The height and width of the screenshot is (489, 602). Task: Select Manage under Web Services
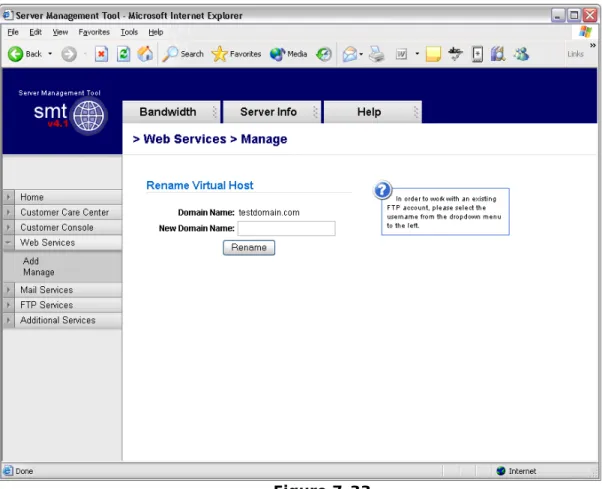click(x=38, y=272)
